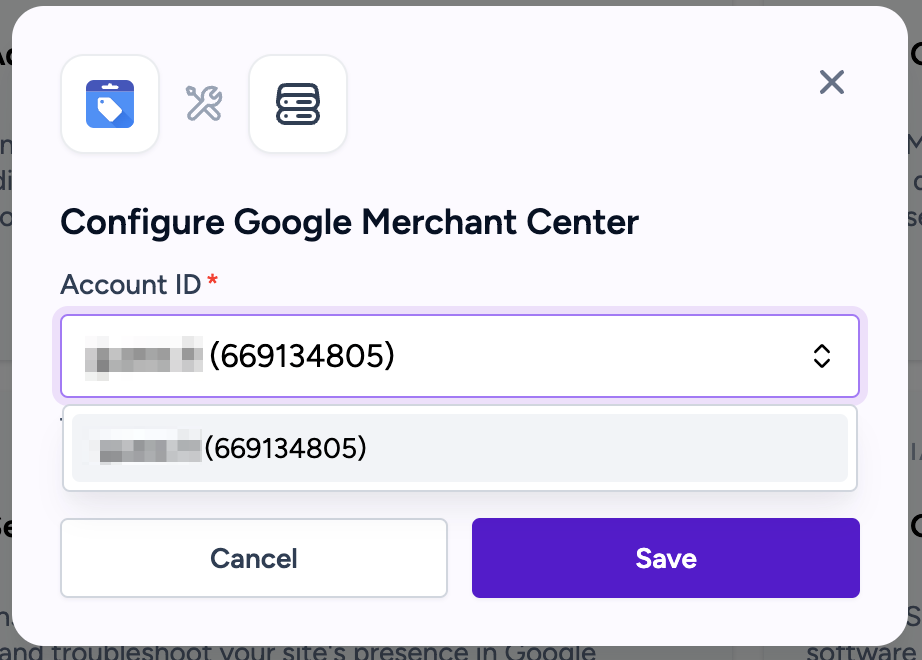Click the Account ID field label

130,284
